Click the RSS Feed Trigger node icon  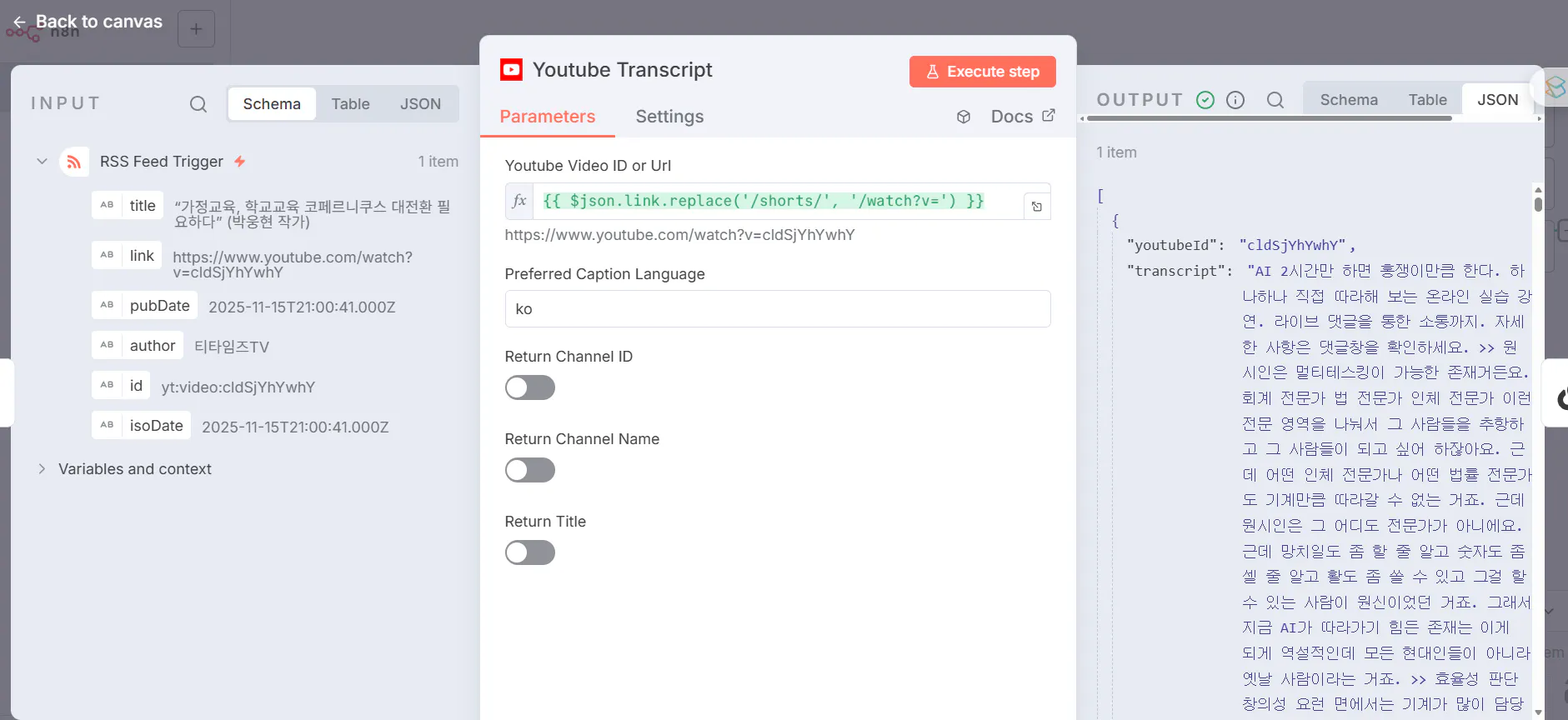click(x=74, y=162)
